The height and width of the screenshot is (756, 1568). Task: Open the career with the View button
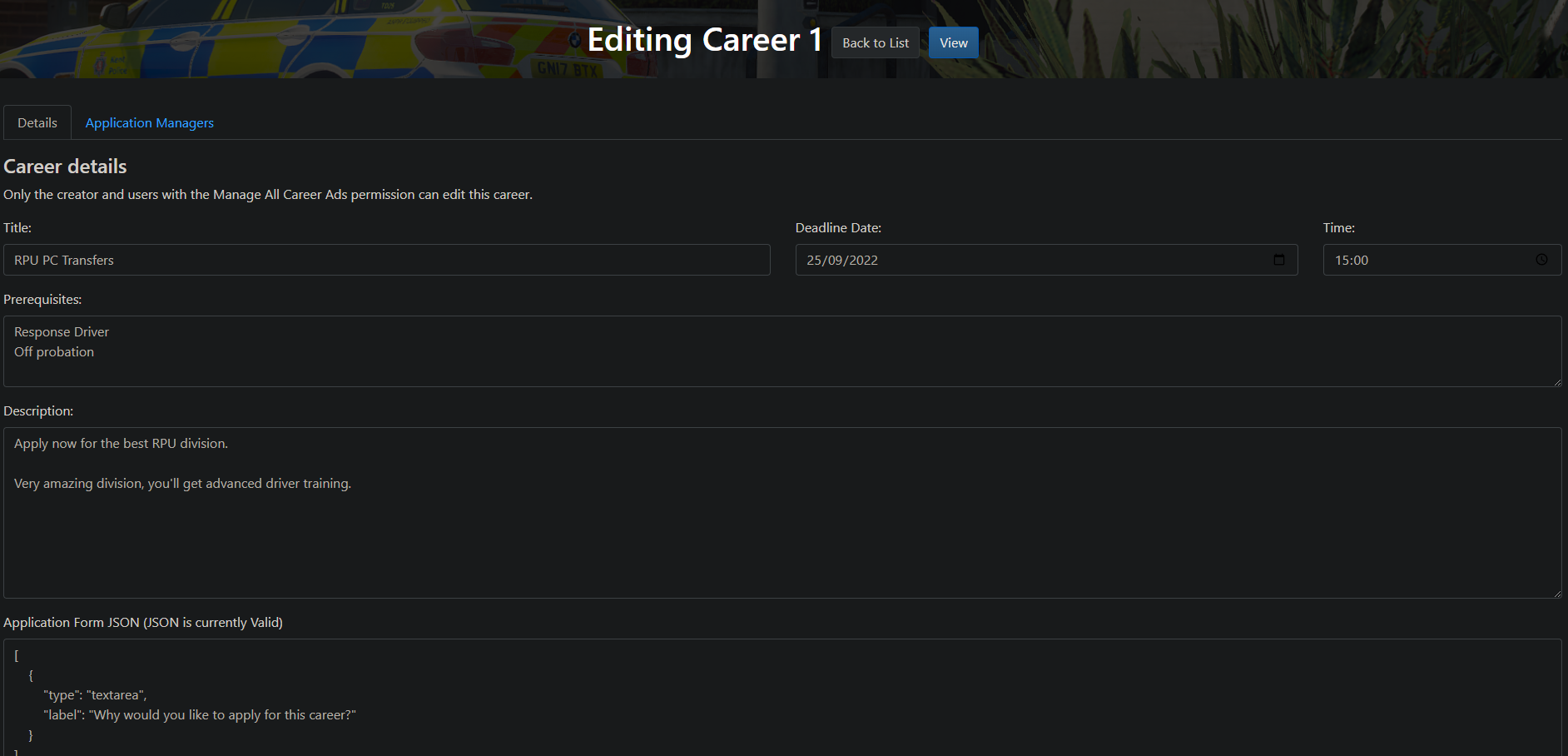pos(953,42)
